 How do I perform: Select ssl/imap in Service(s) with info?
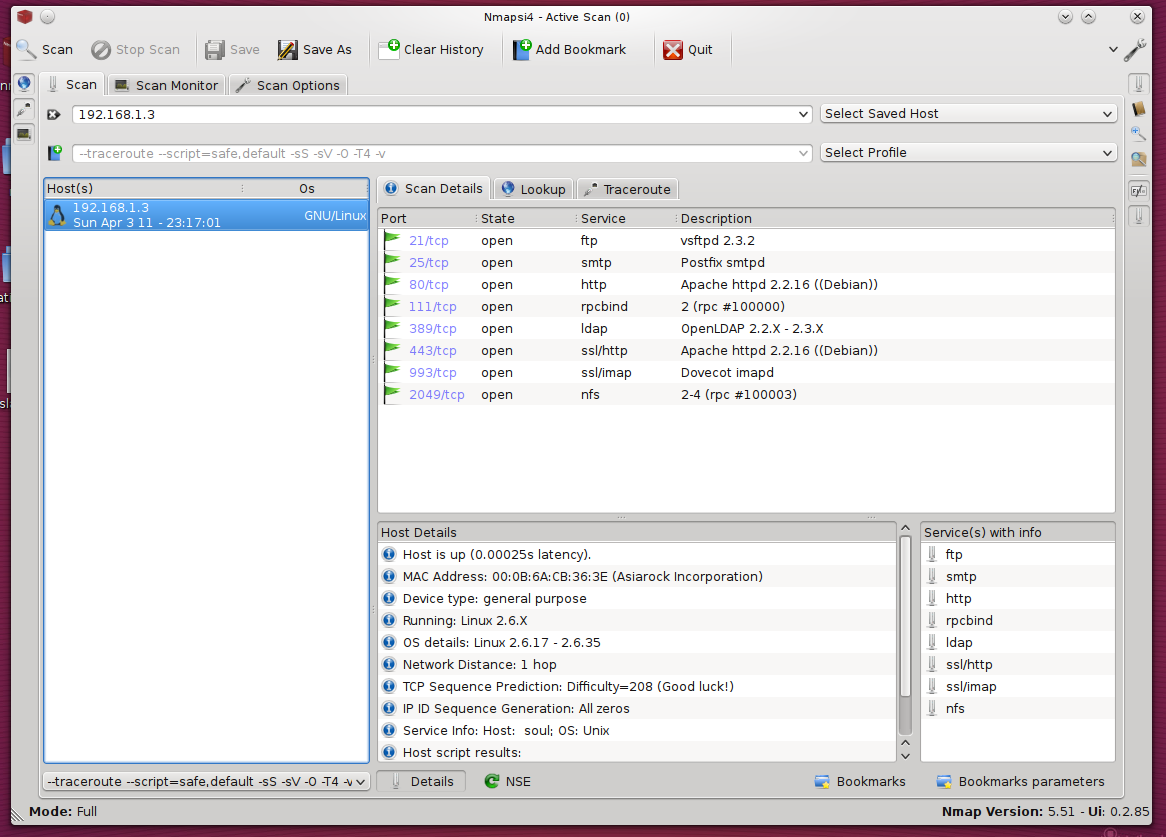pos(1017,687)
